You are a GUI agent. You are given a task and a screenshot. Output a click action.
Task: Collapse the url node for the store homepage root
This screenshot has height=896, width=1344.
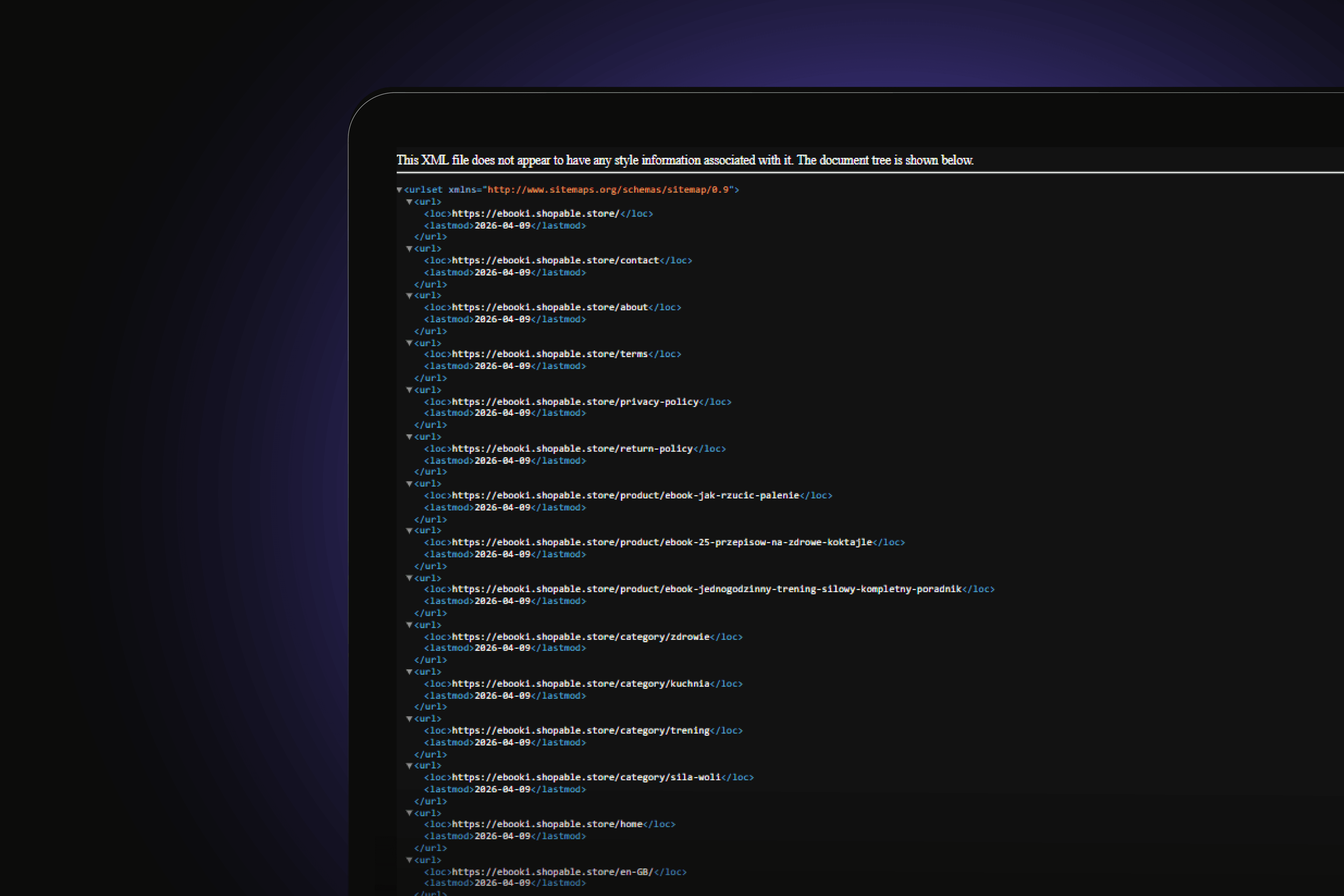(x=409, y=202)
